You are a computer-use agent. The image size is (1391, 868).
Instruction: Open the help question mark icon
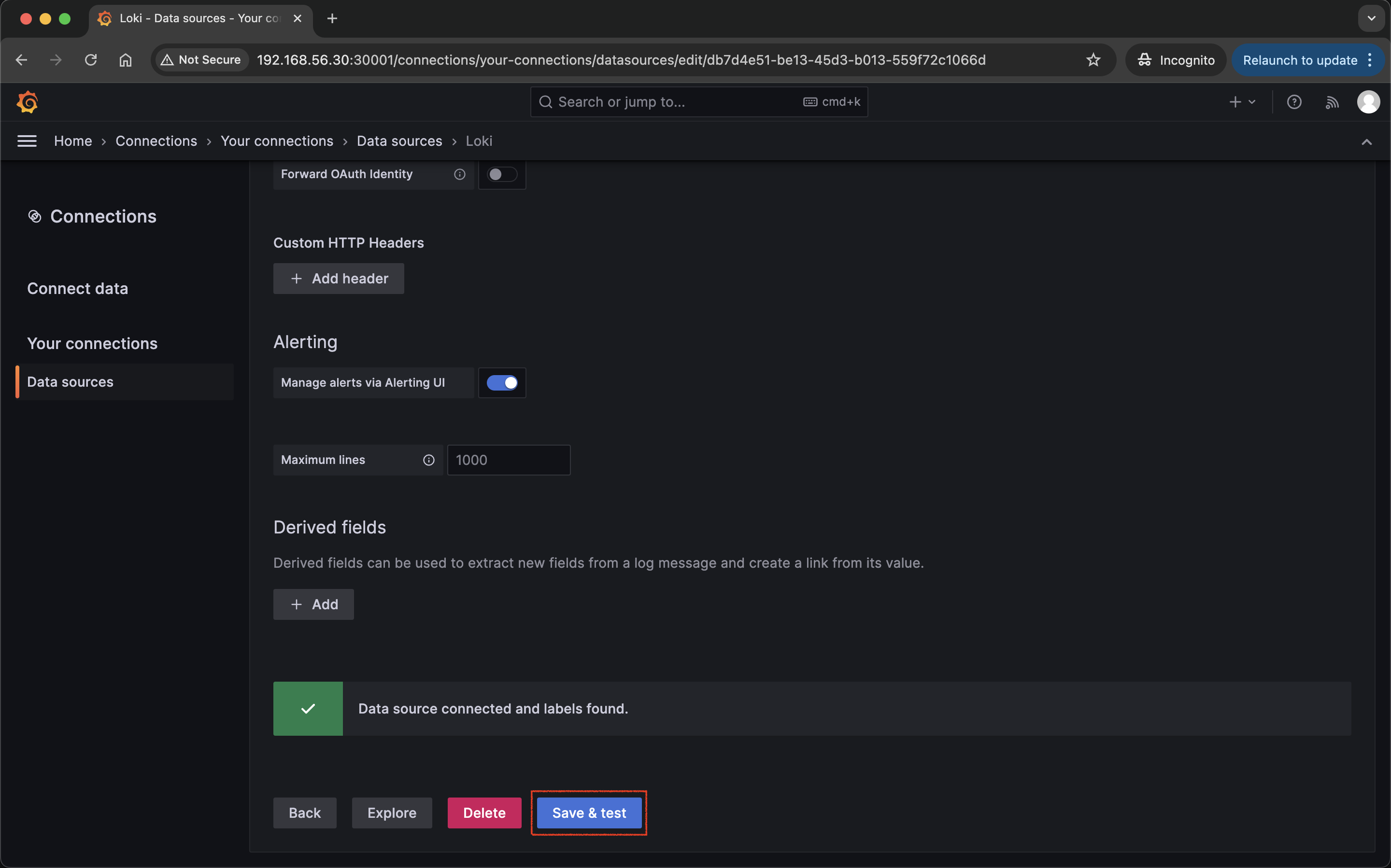click(1293, 102)
